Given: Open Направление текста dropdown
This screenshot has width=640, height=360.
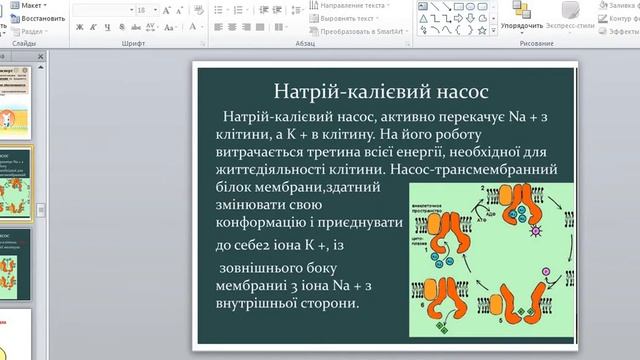Looking at the screenshot, I should click(350, 5).
